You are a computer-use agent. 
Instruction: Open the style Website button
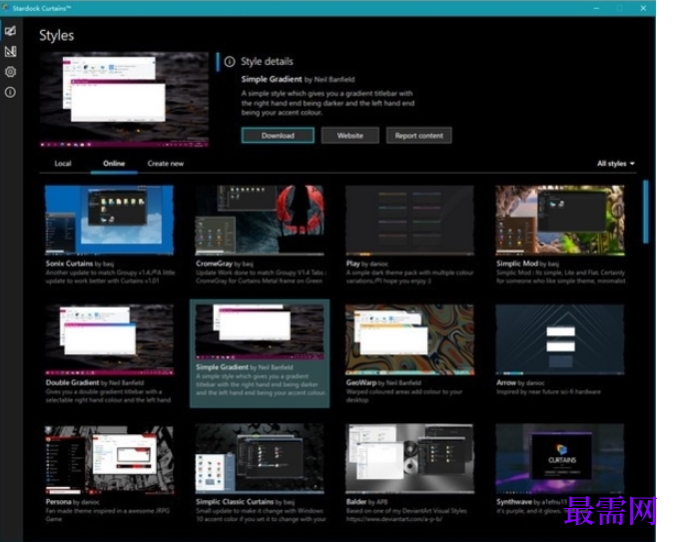pos(350,135)
